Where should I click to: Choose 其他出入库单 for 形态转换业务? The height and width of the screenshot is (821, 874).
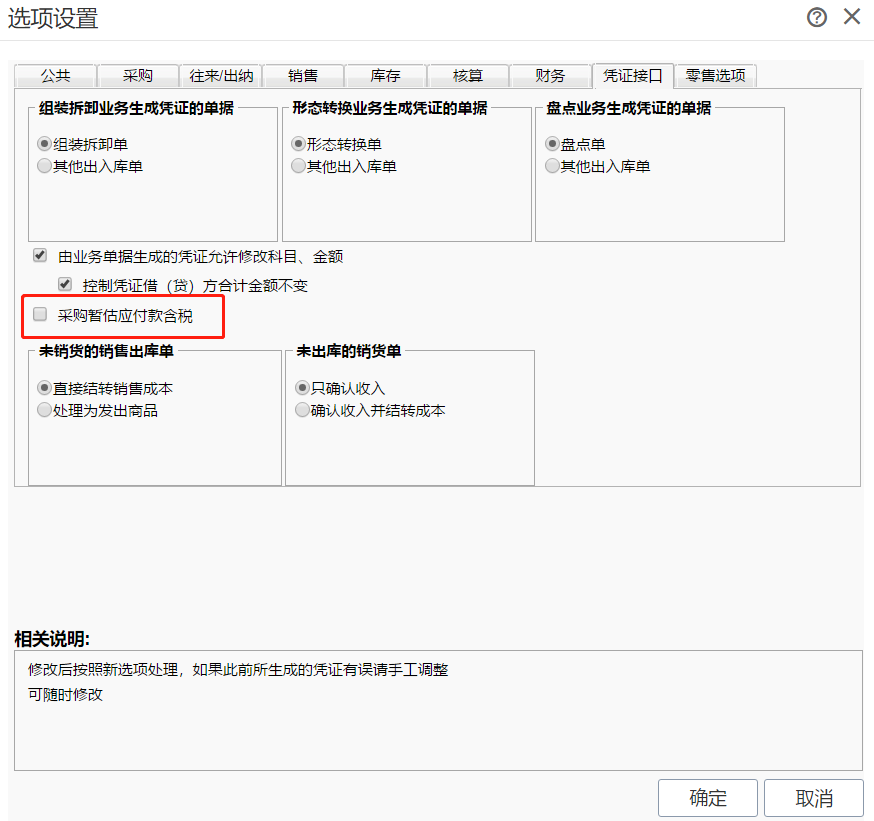[x=299, y=166]
